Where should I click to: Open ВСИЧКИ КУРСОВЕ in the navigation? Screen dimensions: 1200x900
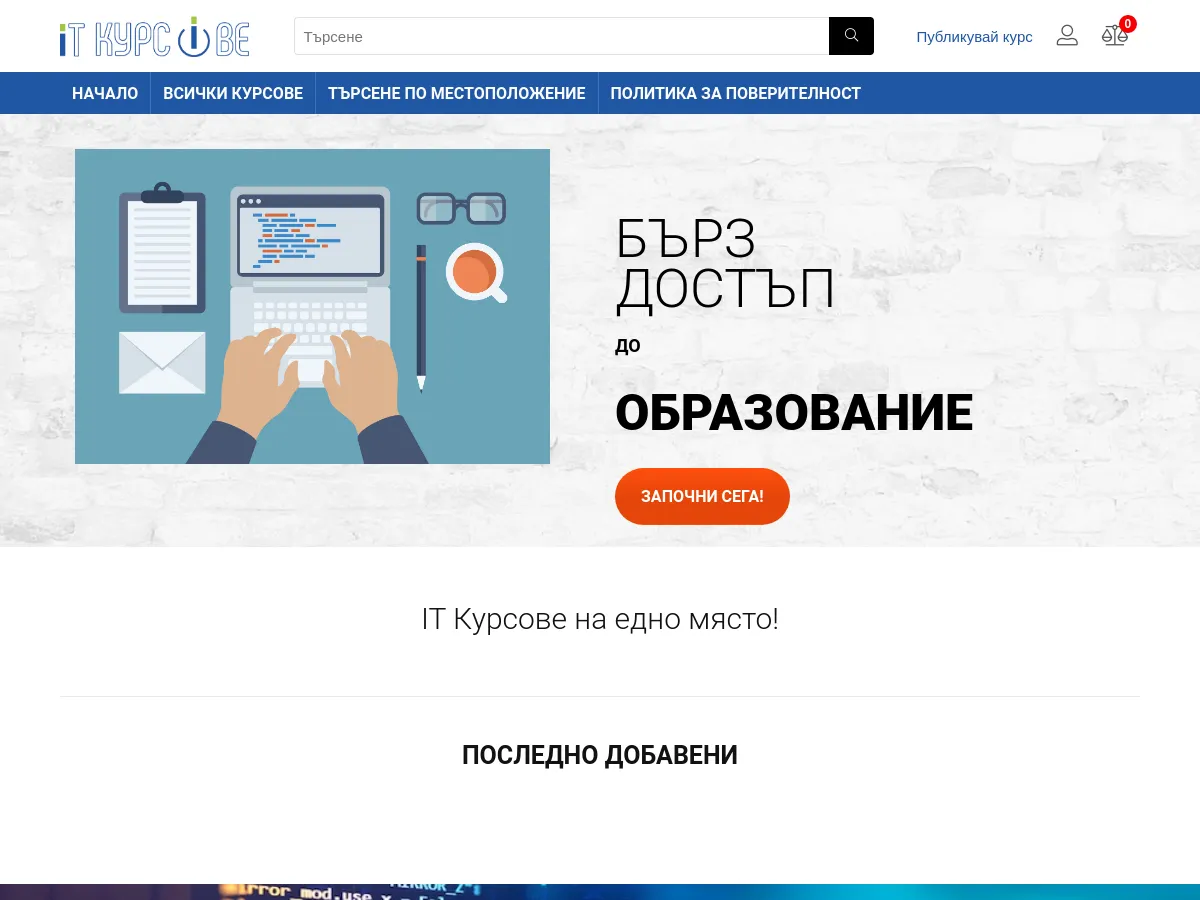[x=233, y=93]
